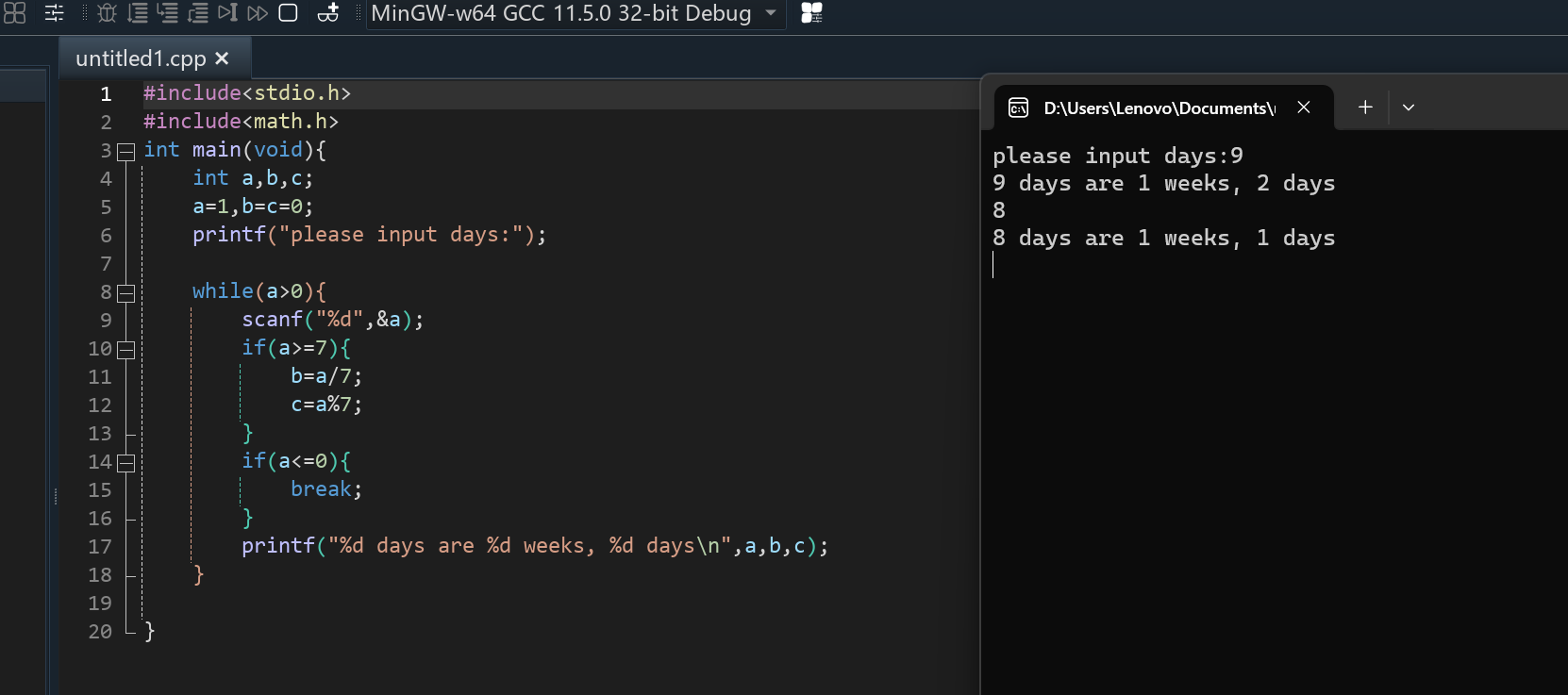Click the terminal console icon on the tab
1568x695 pixels.
[x=1019, y=108]
